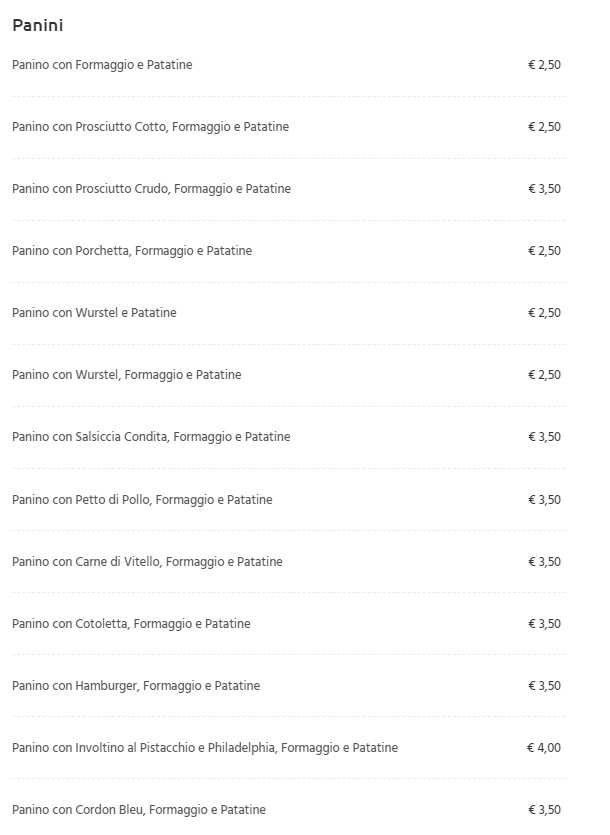Click the € 3,50 price for Prosciutto Crudo panino
Viewport: 610px width, 835px height.
pos(544,189)
